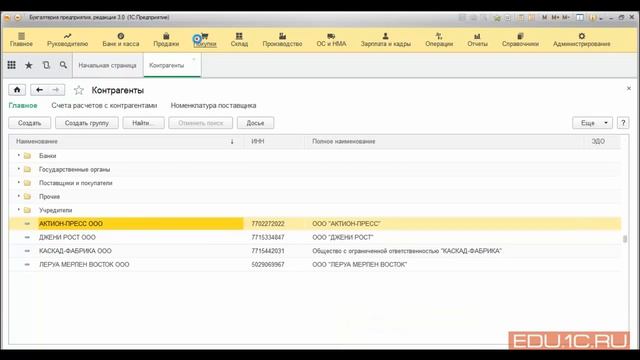Open the Справочники section
Viewport: 640px width, 360px height.
520,40
